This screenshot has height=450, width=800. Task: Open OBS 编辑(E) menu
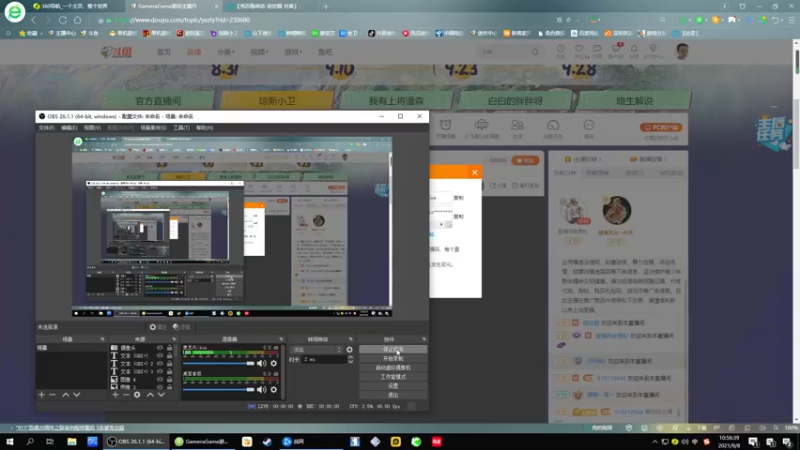(x=69, y=128)
